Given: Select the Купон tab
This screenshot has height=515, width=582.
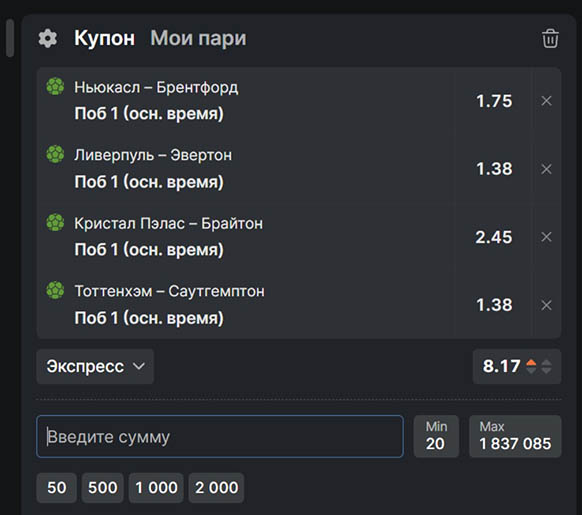Looking at the screenshot, I should 104,38.
